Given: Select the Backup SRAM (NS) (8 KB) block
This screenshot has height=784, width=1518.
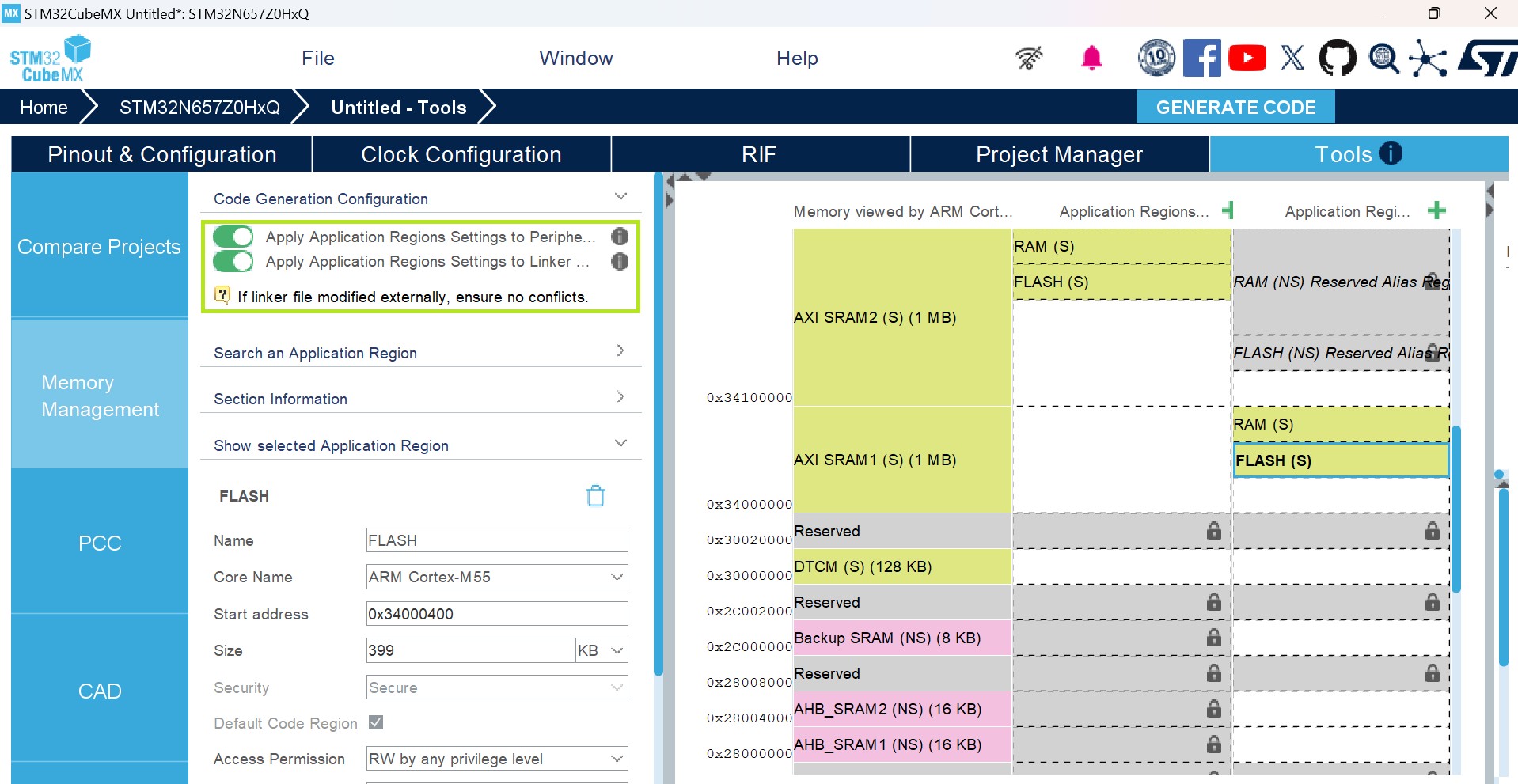Looking at the screenshot, I should pos(902,638).
